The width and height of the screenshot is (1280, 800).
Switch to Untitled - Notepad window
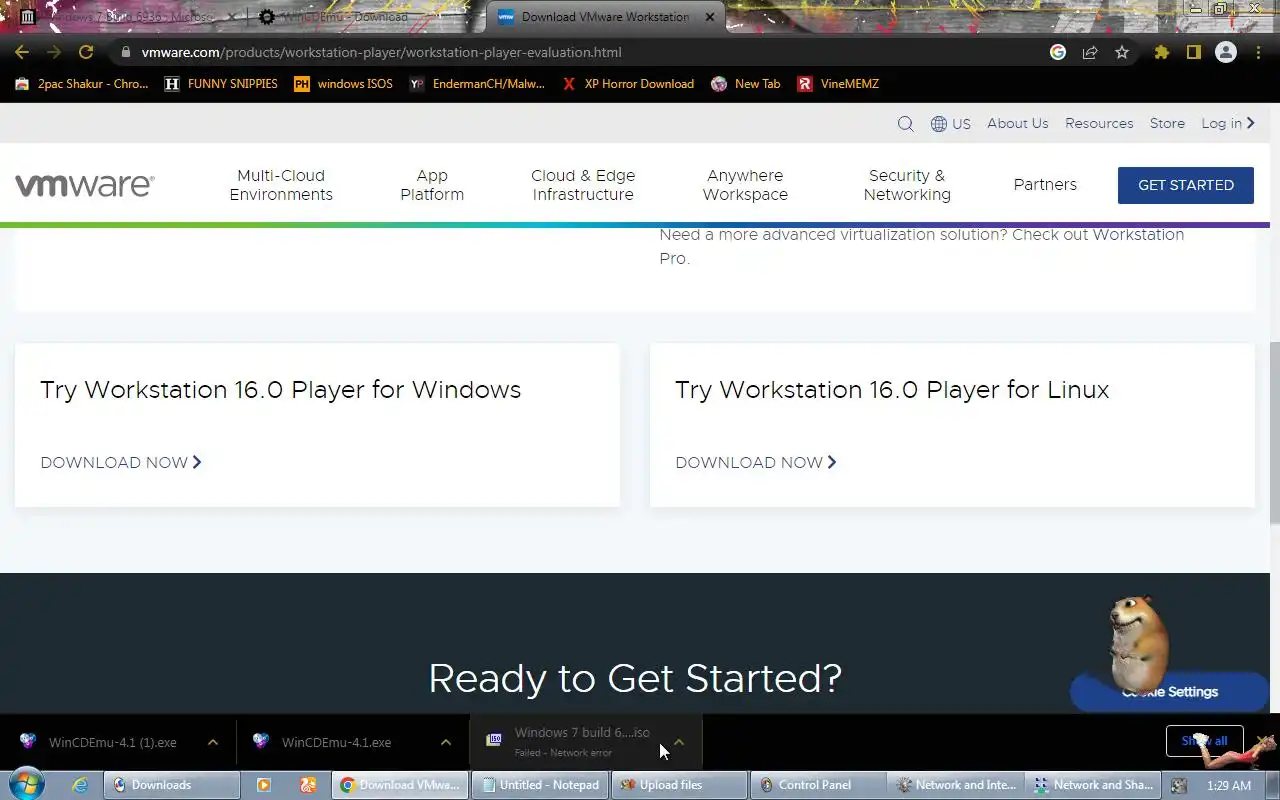tap(540, 785)
